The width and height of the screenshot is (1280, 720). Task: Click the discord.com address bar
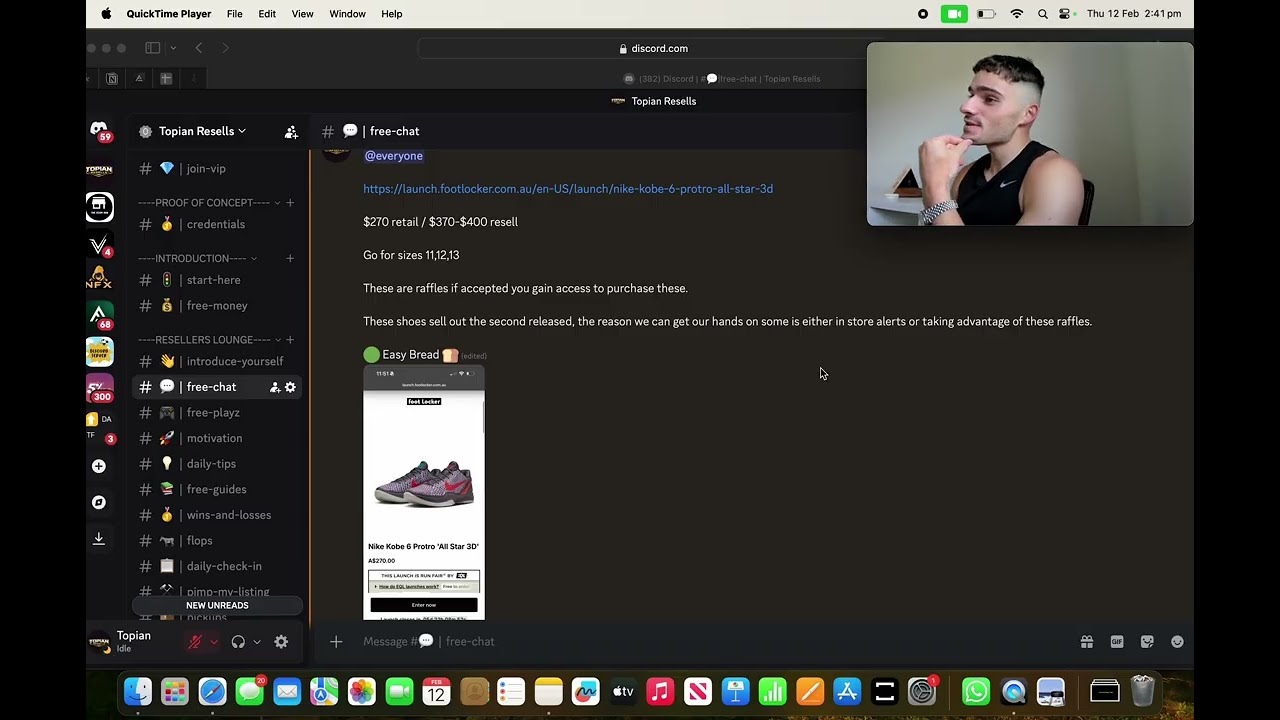[654, 48]
